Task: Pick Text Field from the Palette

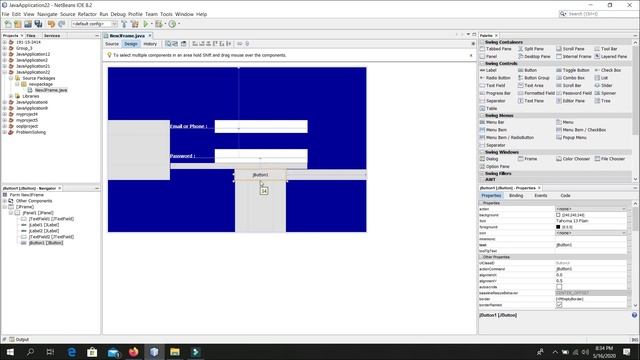Action: click(493, 85)
